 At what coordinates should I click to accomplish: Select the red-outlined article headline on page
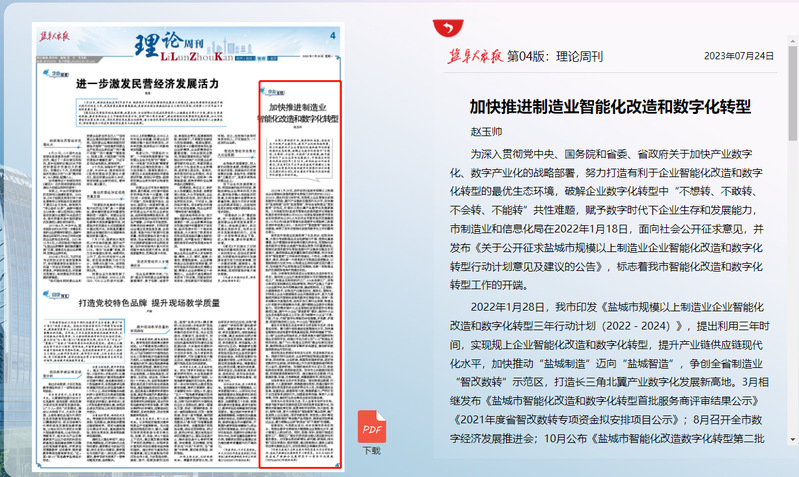coord(299,112)
